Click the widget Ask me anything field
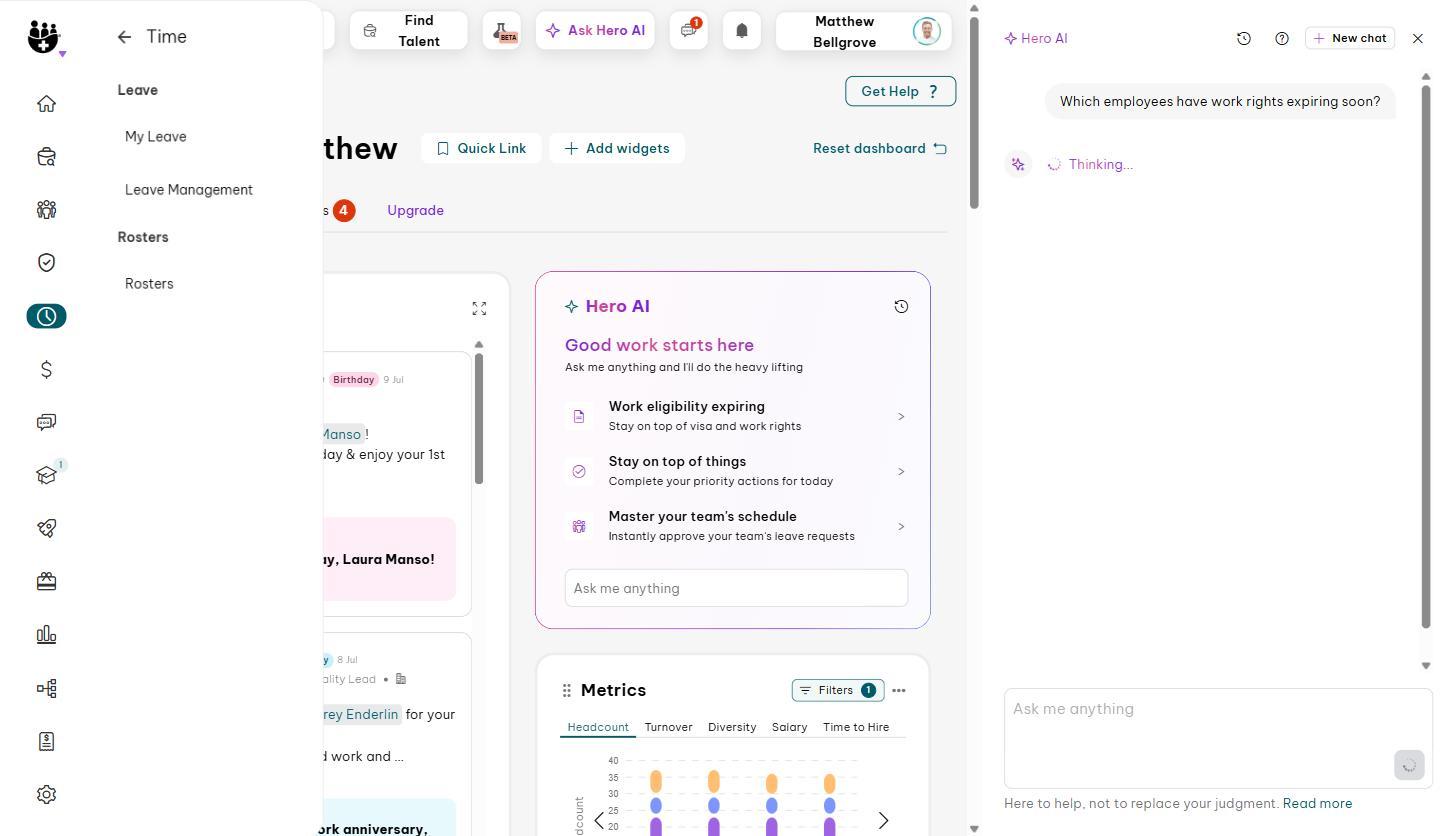Image resolution: width=1456 pixels, height=836 pixels. [x=736, y=588]
